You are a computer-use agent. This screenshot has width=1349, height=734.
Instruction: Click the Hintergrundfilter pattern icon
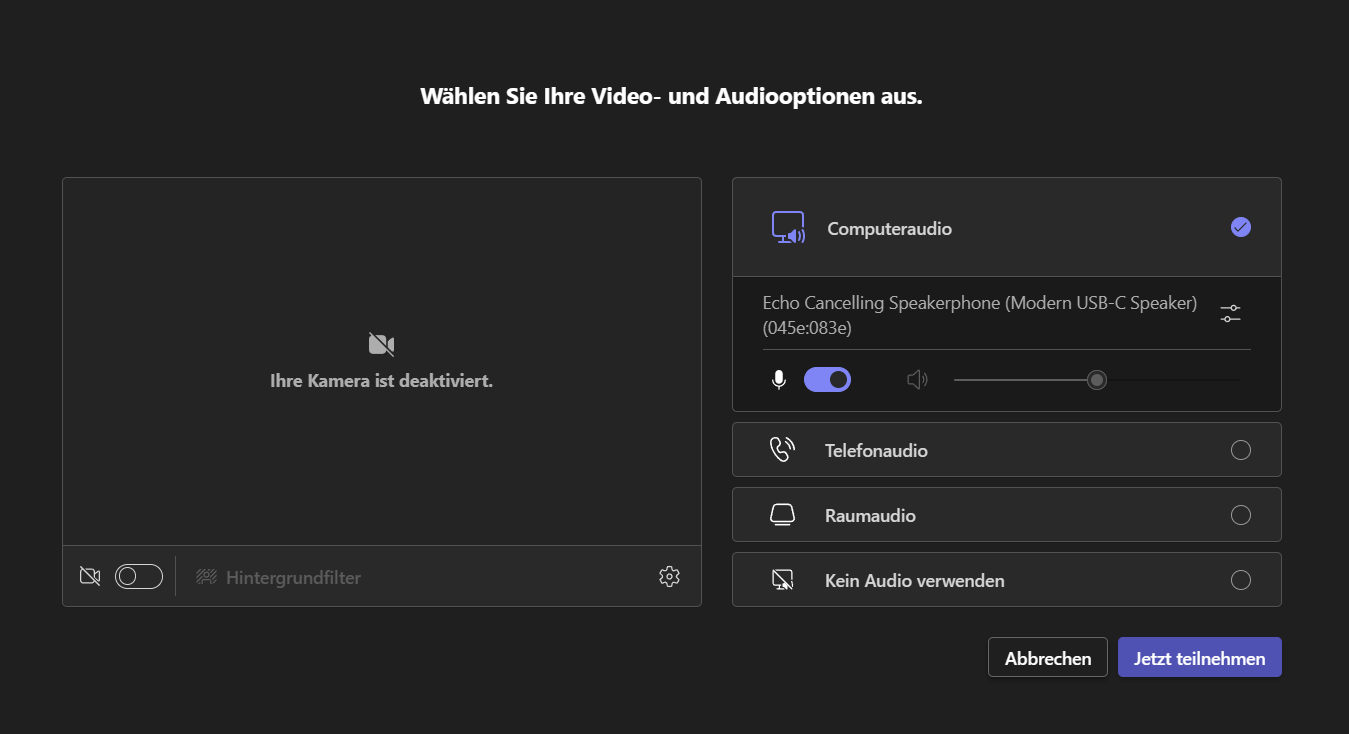207,577
